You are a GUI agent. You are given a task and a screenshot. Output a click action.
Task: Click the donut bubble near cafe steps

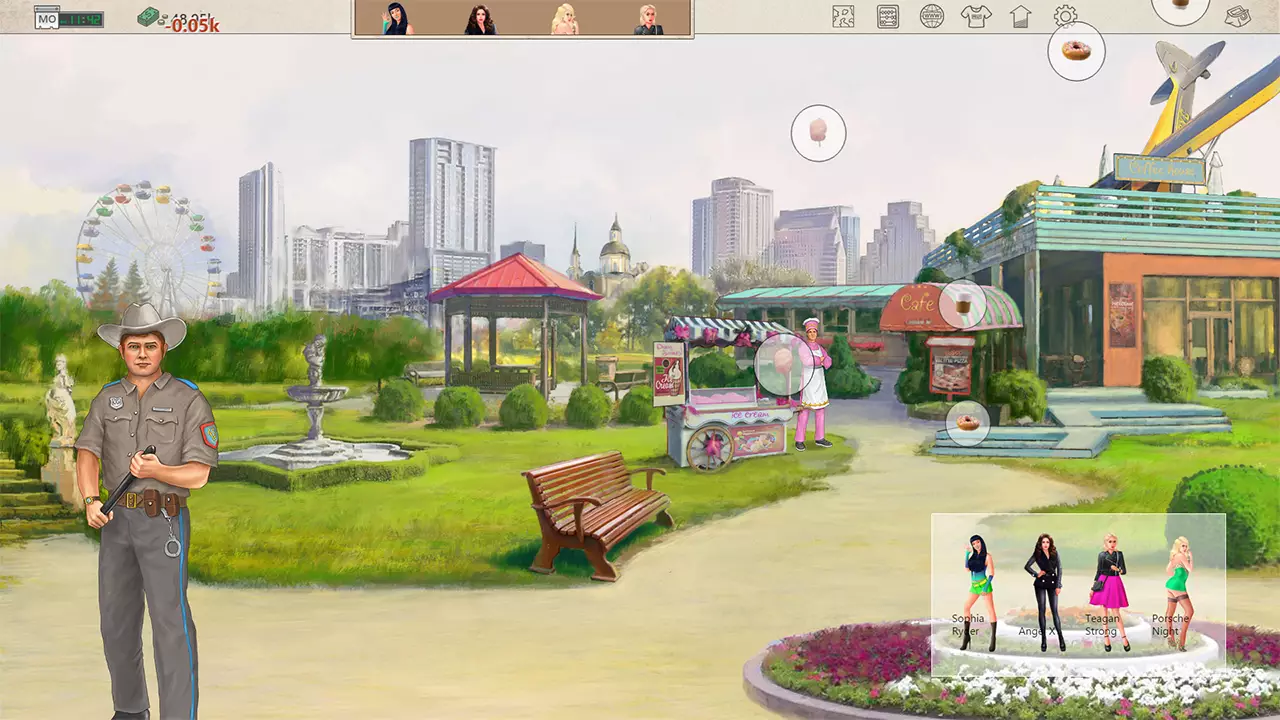pos(967,423)
